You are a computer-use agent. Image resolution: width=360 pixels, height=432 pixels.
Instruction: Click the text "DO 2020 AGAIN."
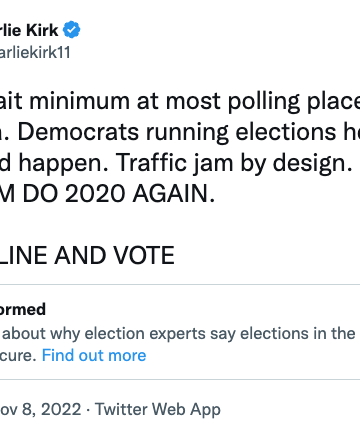119,194
